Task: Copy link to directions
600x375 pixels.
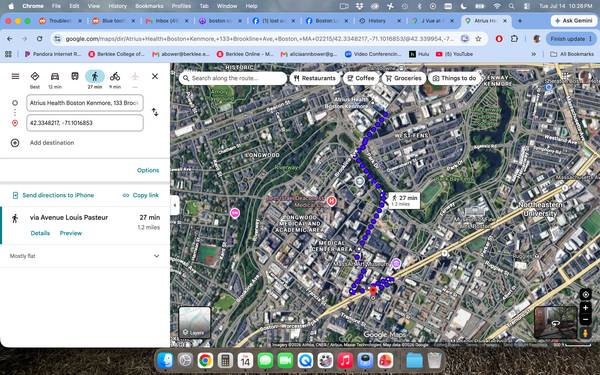Action: [x=141, y=195]
